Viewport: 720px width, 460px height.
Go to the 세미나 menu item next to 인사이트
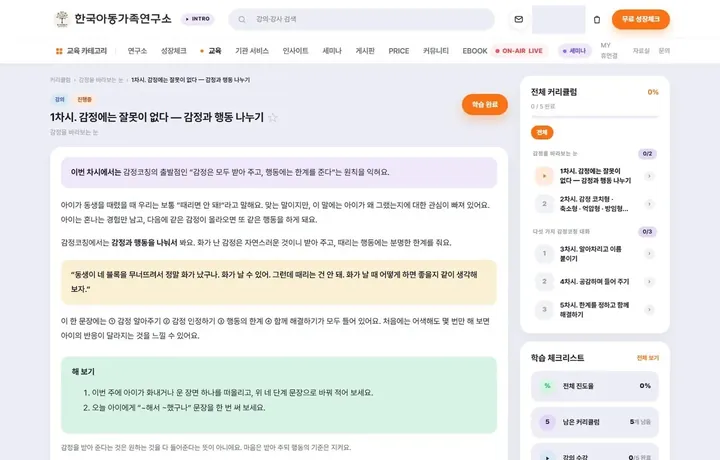(332, 51)
